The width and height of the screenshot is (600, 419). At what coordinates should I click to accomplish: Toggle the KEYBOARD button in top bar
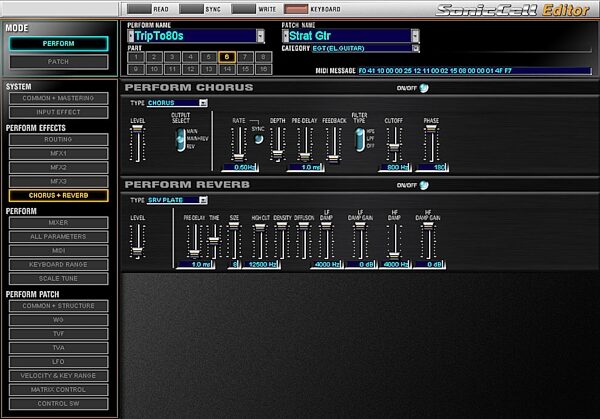pyautogui.click(x=296, y=9)
